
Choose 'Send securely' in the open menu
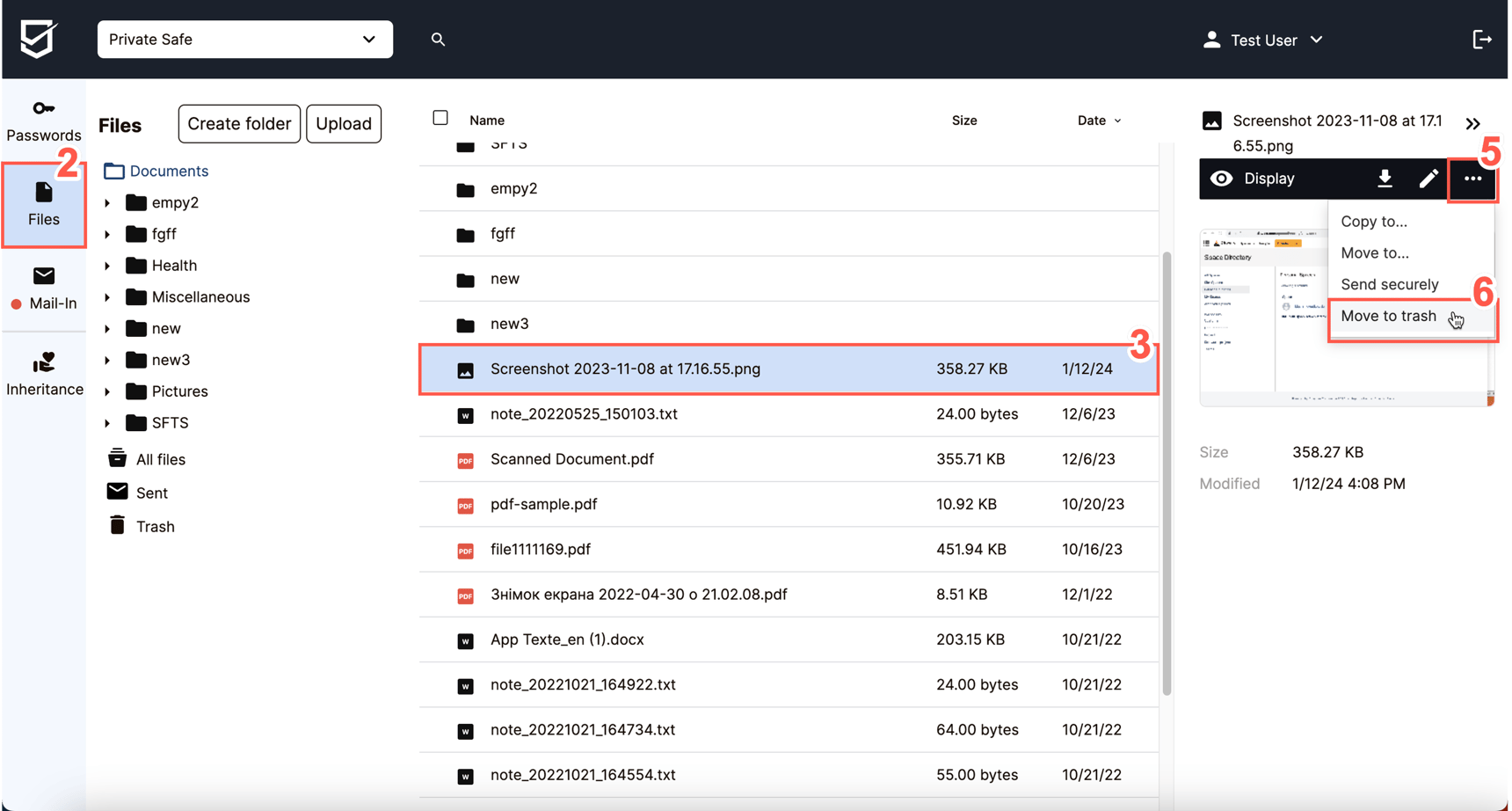coord(1389,283)
